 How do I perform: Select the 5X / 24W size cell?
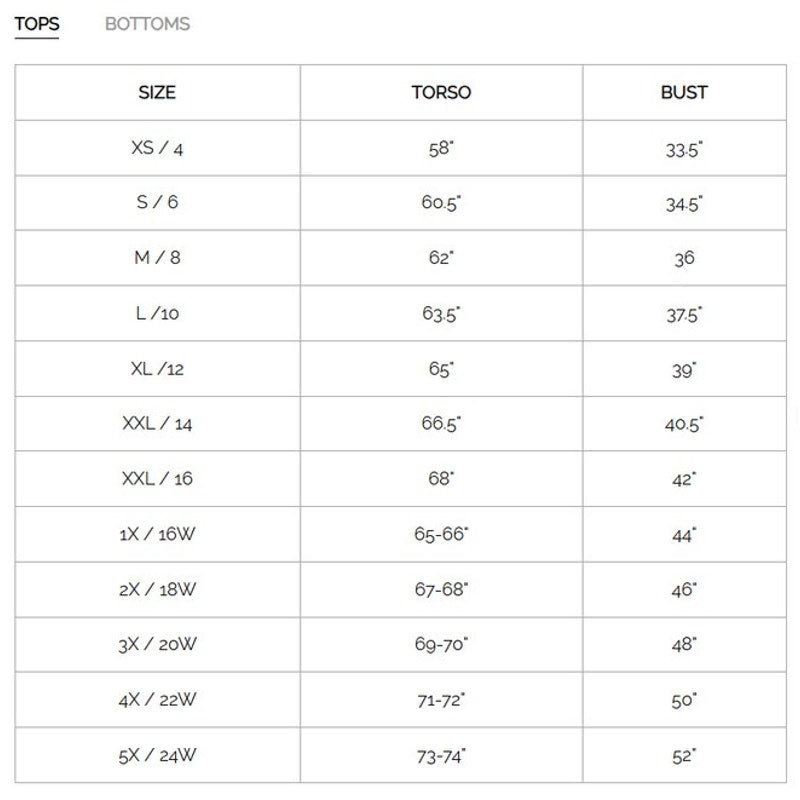coord(157,755)
